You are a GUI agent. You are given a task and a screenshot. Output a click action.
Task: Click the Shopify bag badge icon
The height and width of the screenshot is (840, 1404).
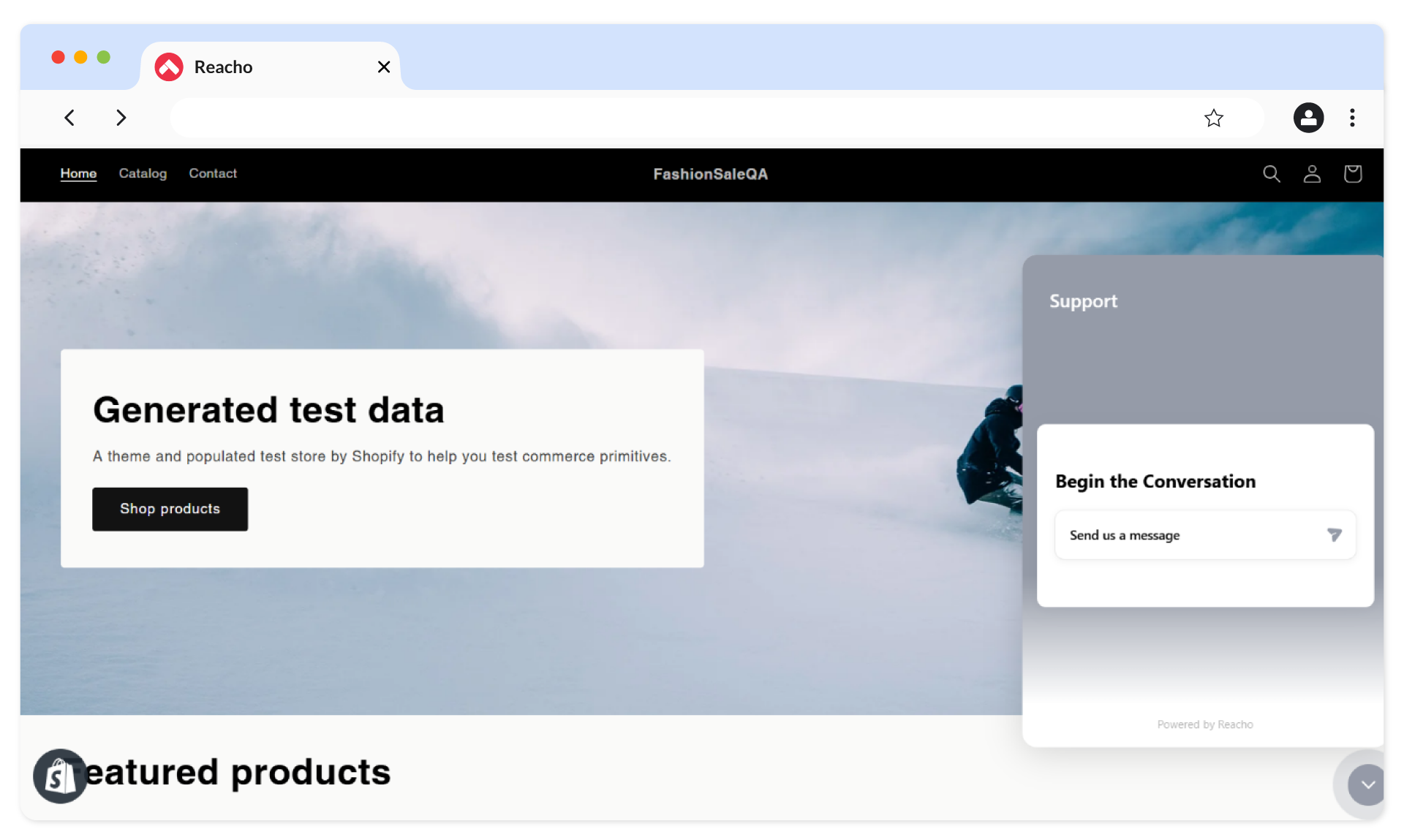click(x=60, y=776)
